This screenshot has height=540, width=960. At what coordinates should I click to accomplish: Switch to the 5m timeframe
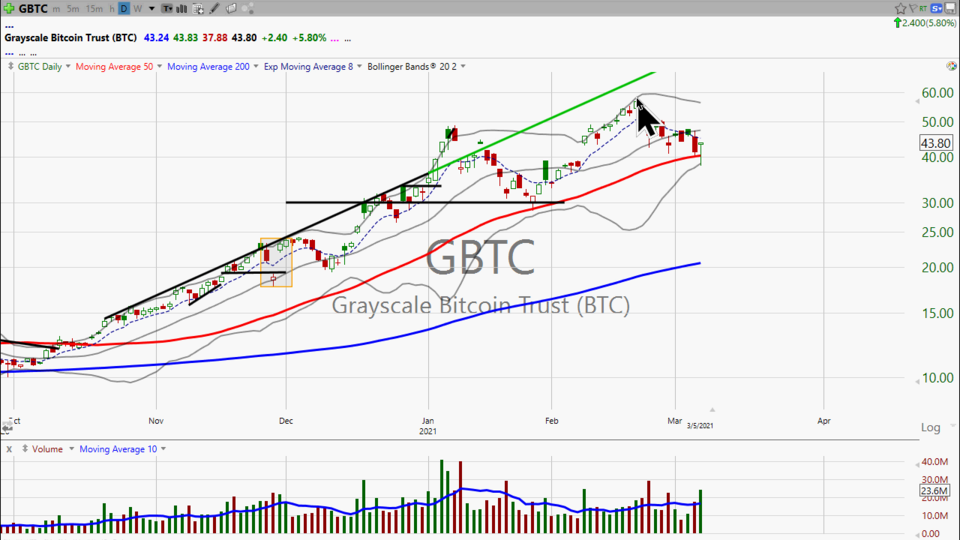[x=73, y=9]
